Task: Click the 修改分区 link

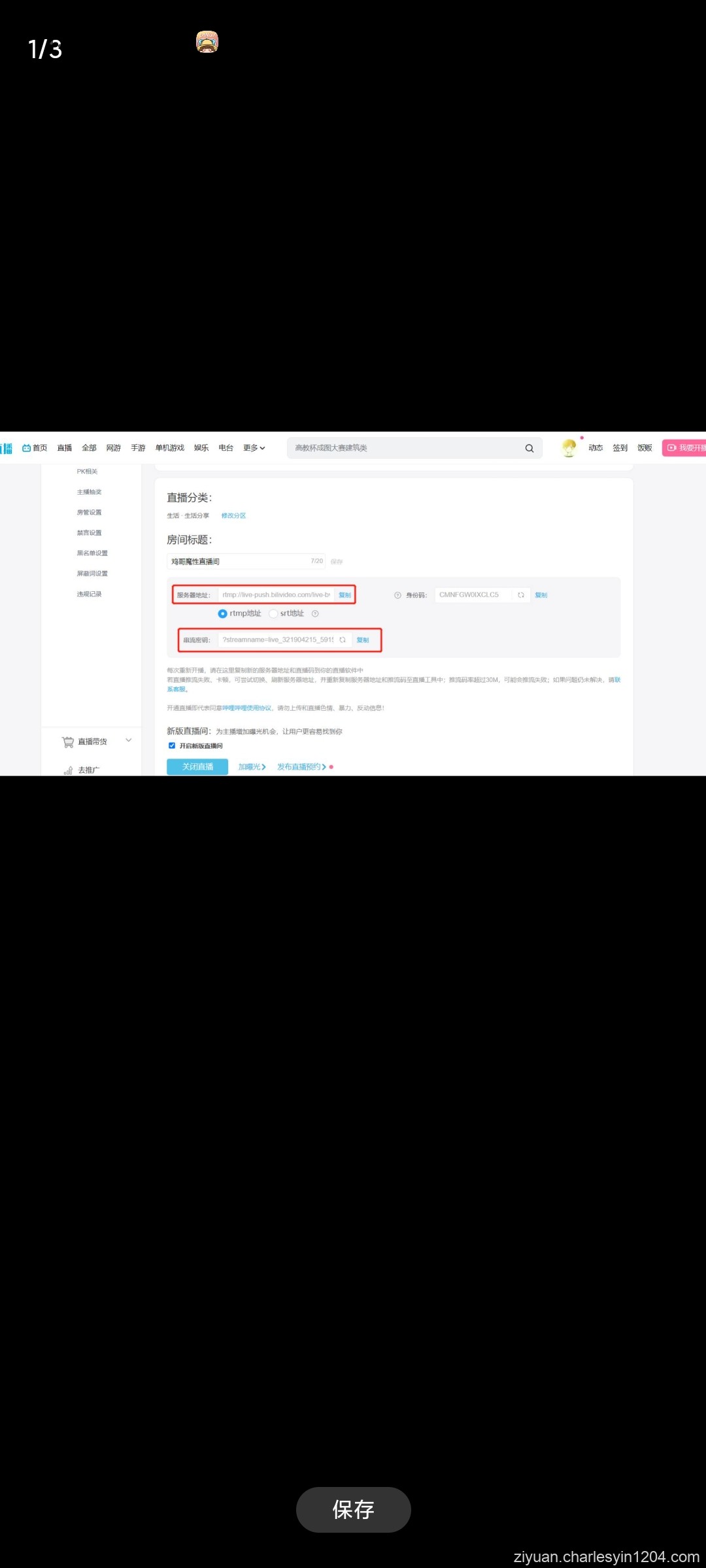Action: click(x=233, y=516)
